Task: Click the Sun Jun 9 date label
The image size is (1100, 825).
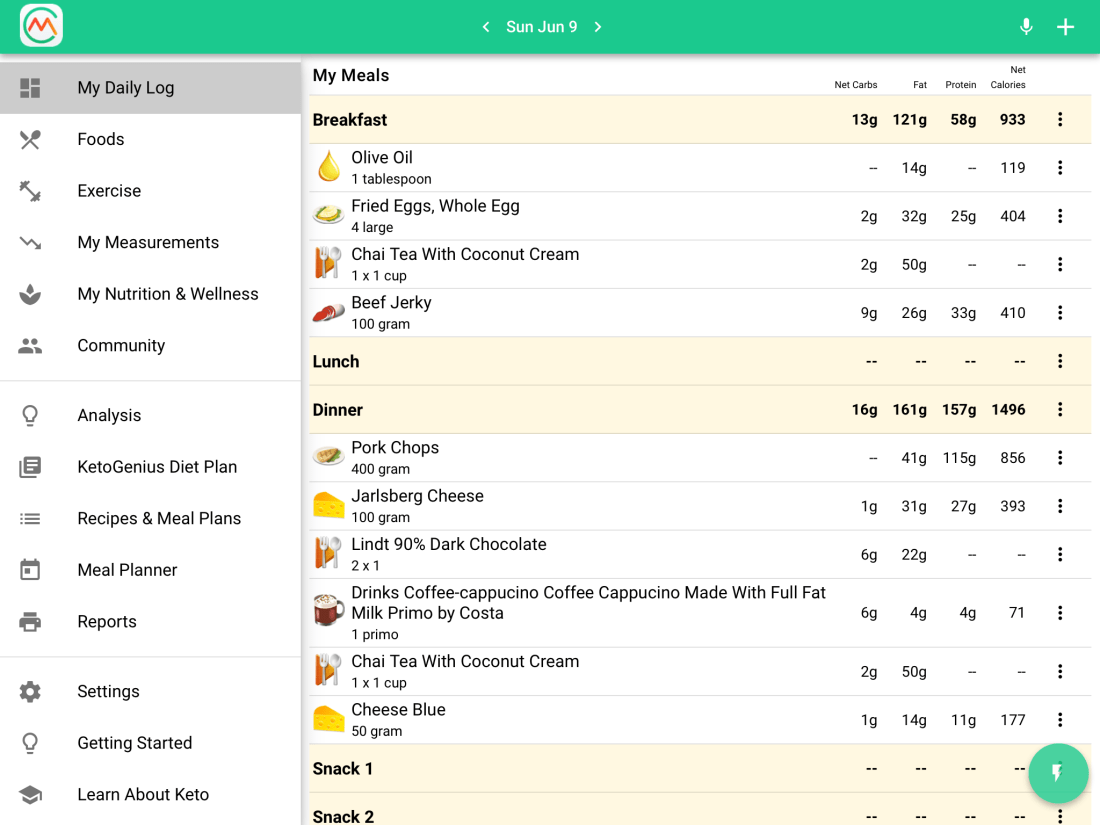Action: (542, 27)
